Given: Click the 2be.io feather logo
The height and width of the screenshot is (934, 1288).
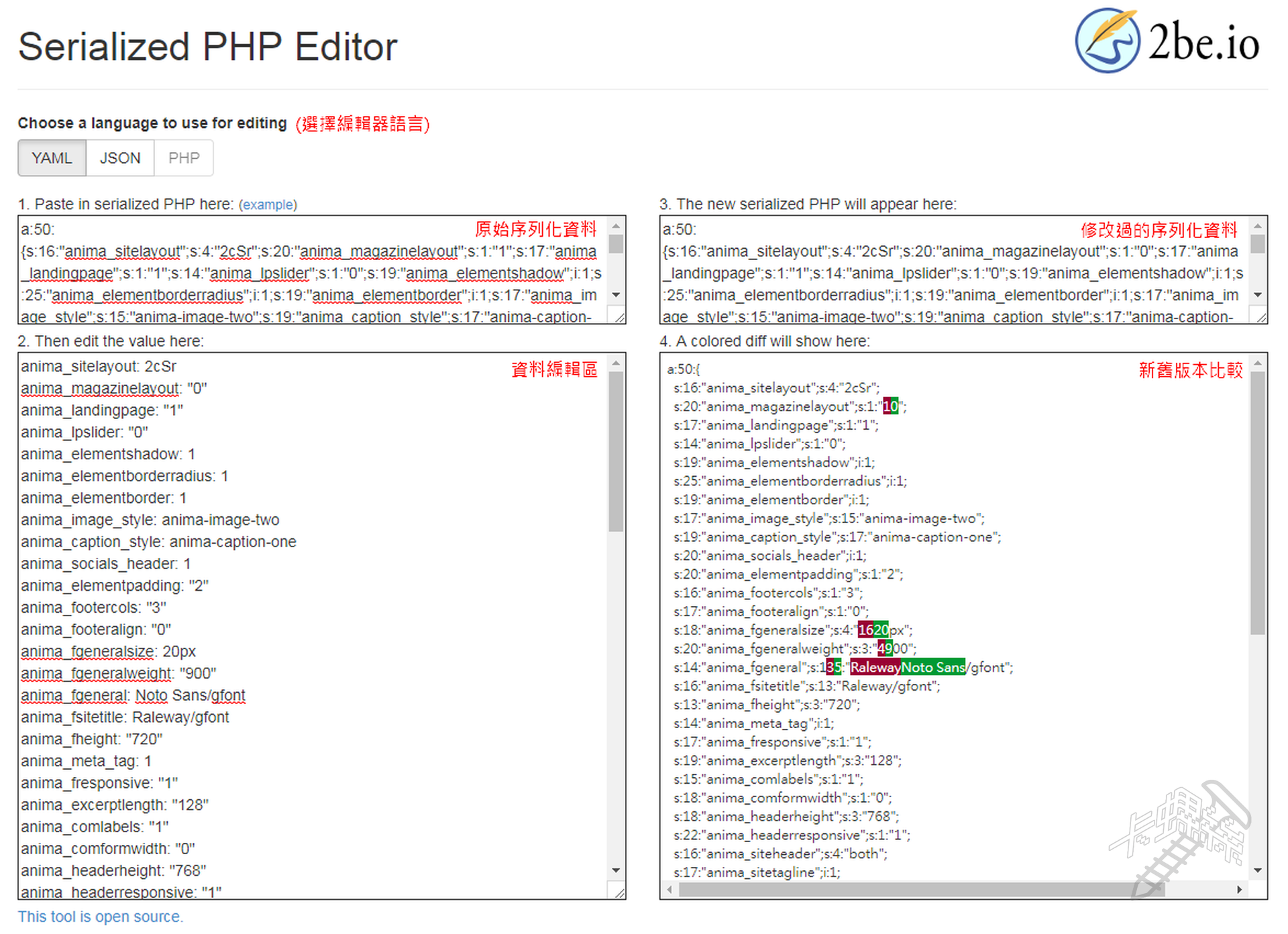Looking at the screenshot, I should coord(1107,40).
